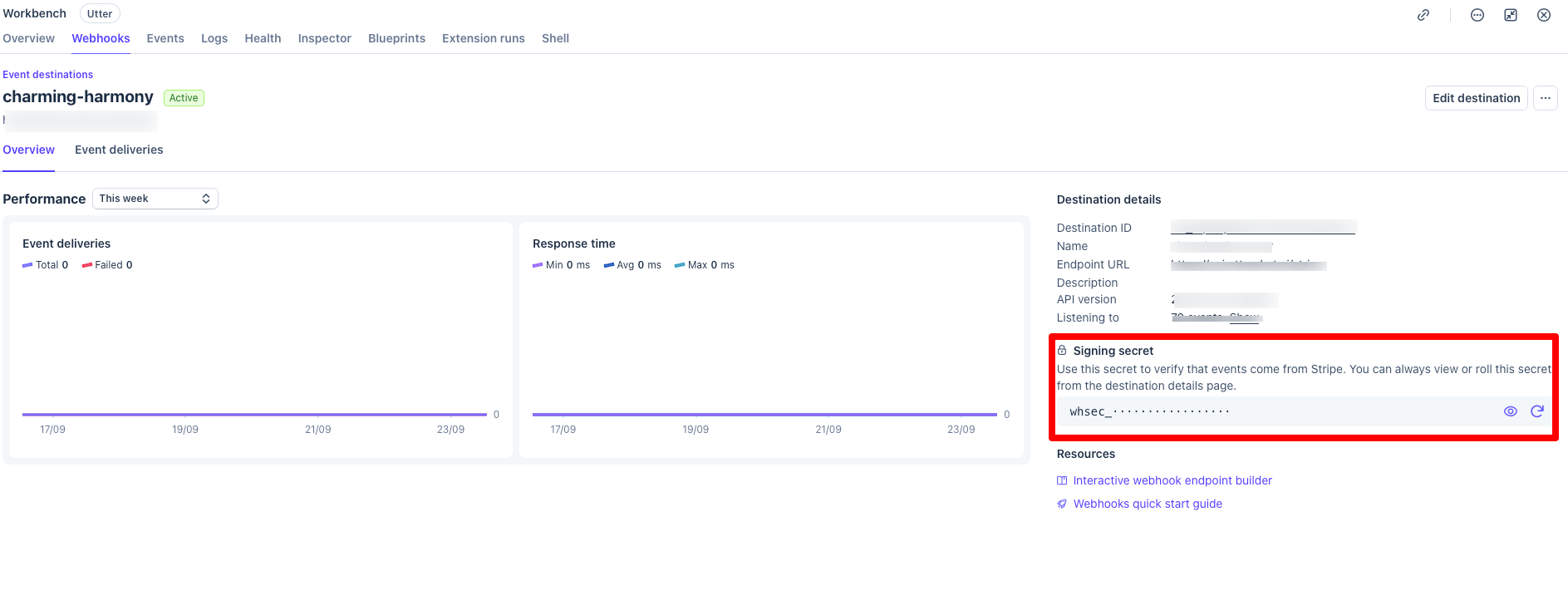Go back to Event destinations breadcrumb
This screenshot has width=1568, height=600.
[x=48, y=75]
